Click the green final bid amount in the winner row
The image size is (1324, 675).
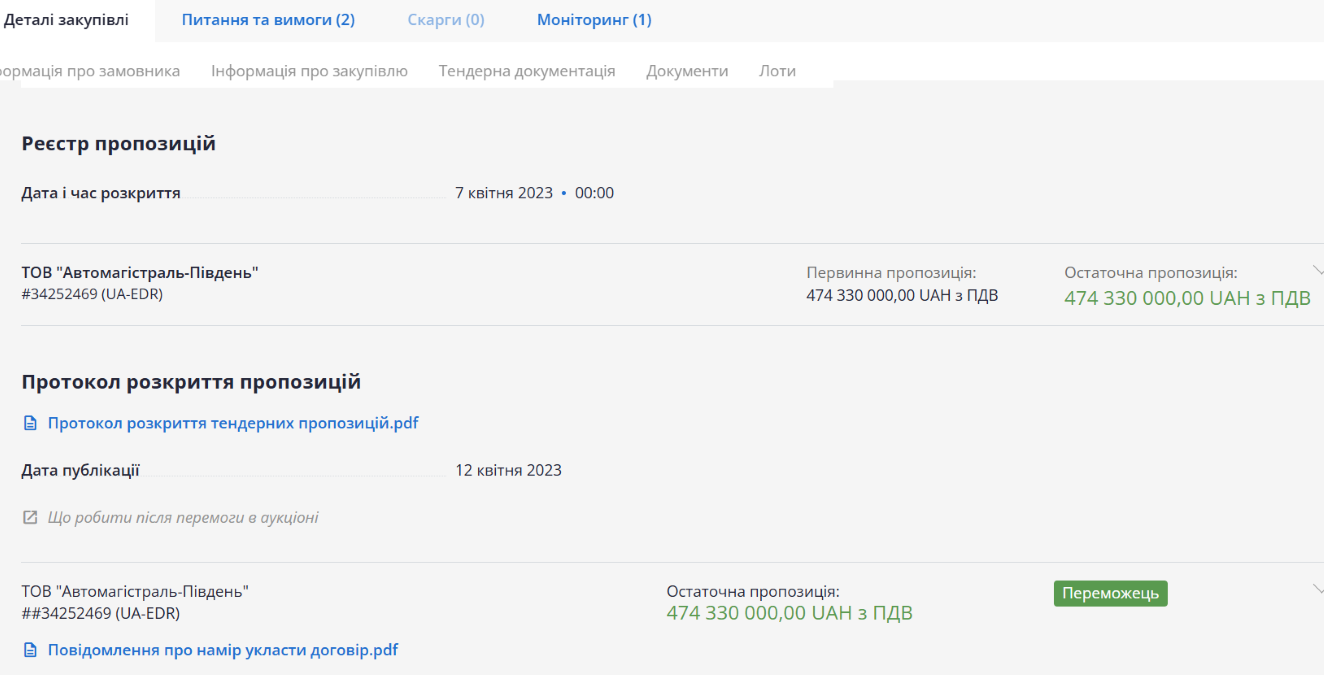point(789,613)
